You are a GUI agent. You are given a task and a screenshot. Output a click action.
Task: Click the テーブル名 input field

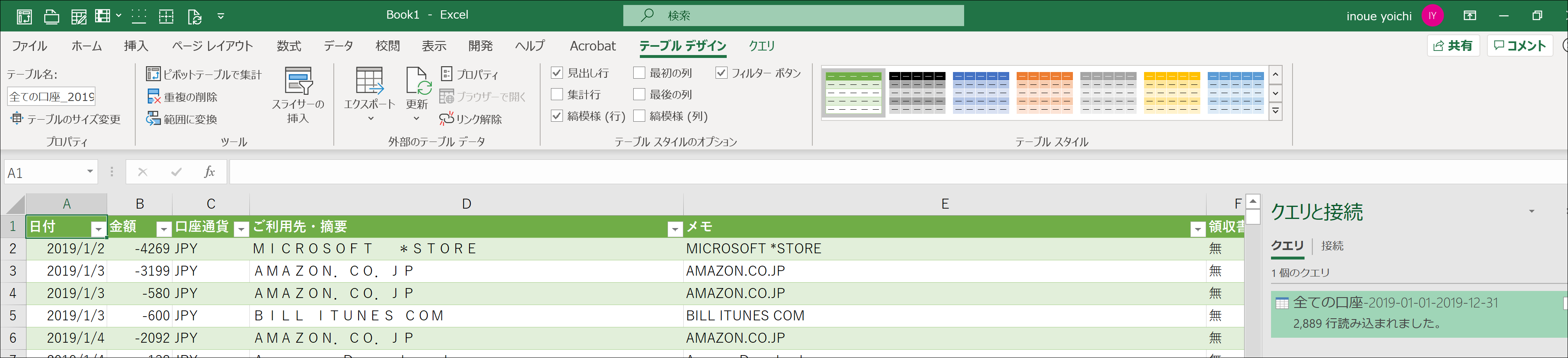51,97
